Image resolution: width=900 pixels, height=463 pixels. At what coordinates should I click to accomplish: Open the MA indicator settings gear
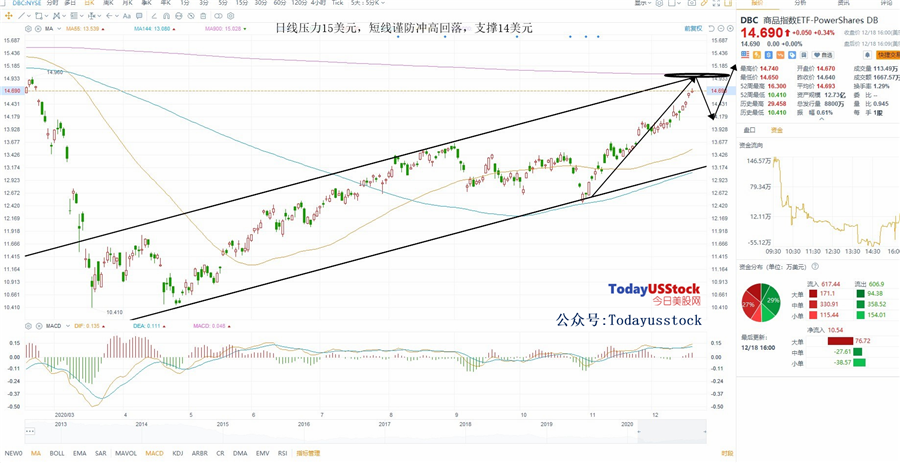pos(28,29)
